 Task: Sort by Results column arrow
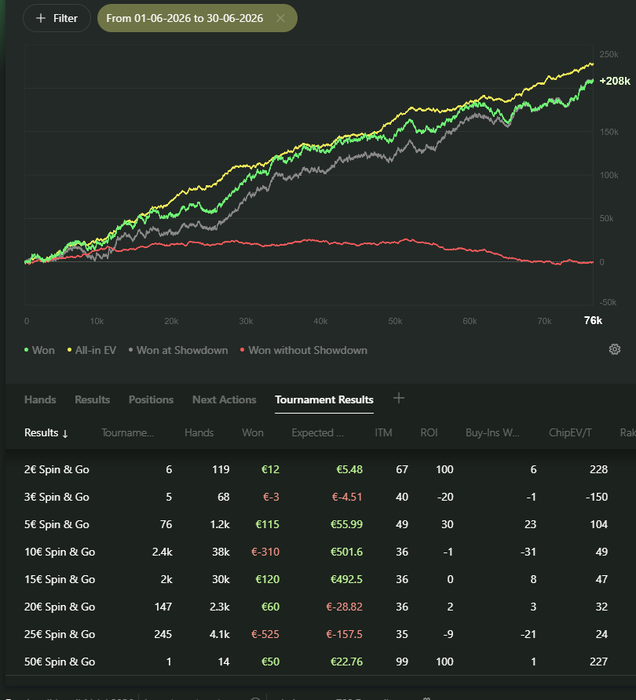65,433
